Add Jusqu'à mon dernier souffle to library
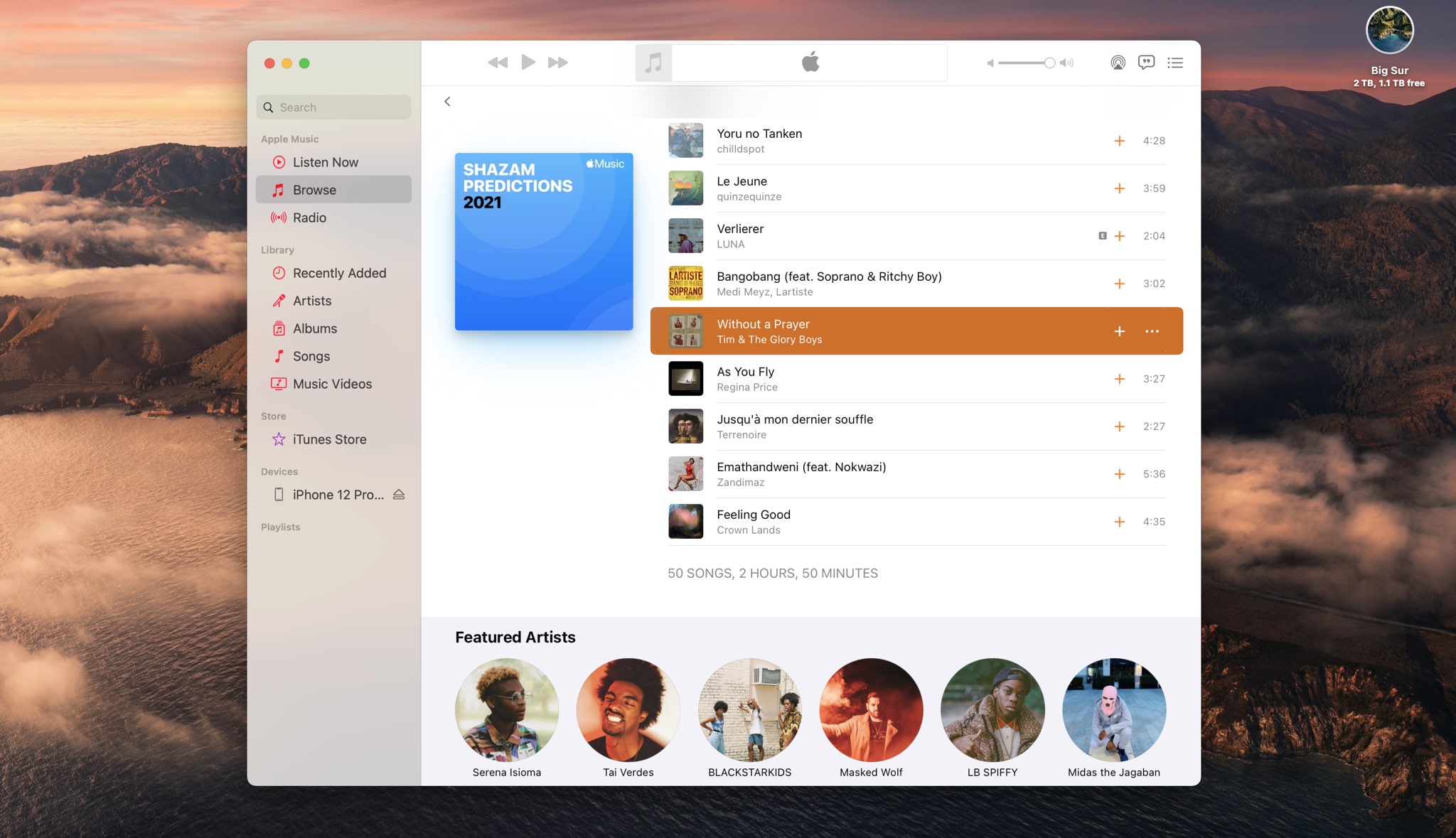This screenshot has width=1456, height=838. click(1119, 426)
